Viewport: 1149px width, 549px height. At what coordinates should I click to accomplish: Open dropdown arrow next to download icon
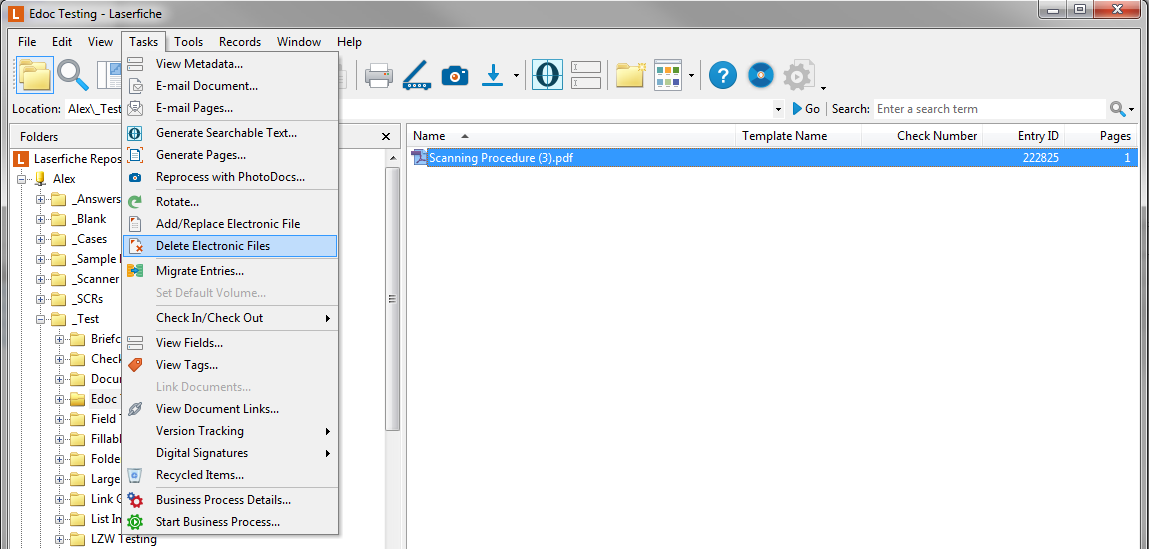tap(516, 75)
